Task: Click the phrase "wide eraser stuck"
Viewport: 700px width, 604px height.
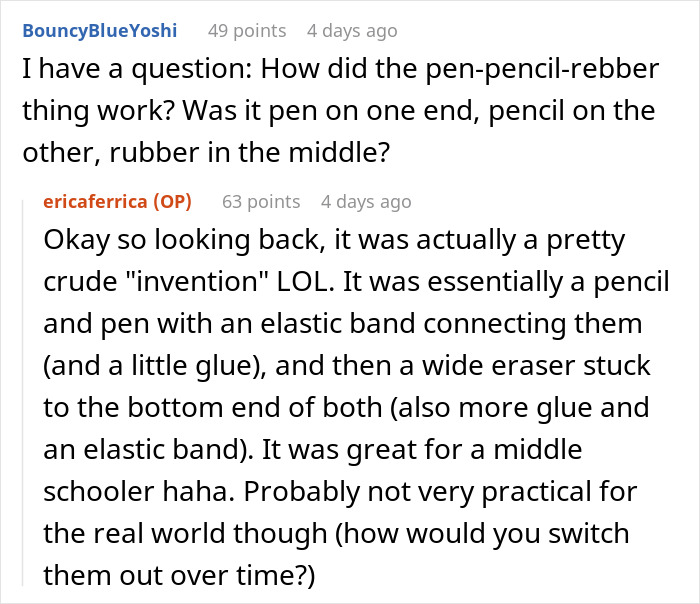Action: (x=536, y=366)
